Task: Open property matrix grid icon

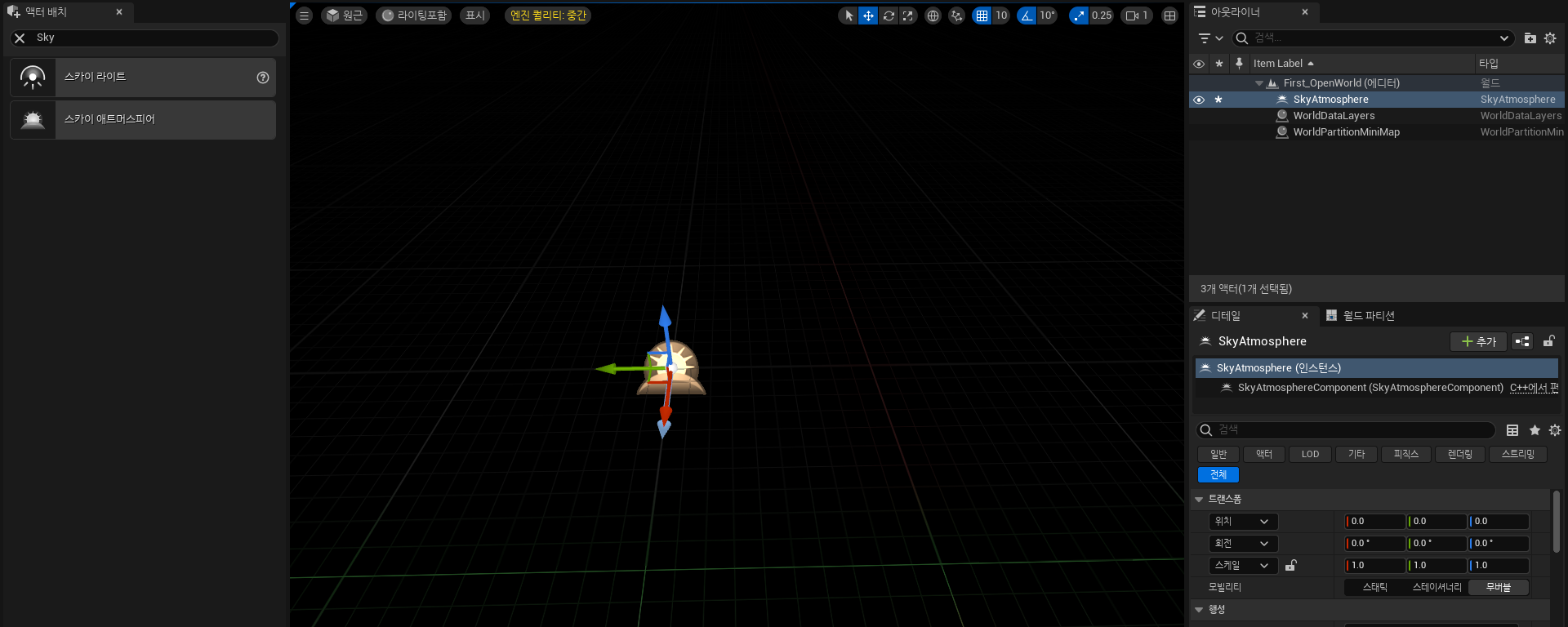Action: click(1512, 430)
